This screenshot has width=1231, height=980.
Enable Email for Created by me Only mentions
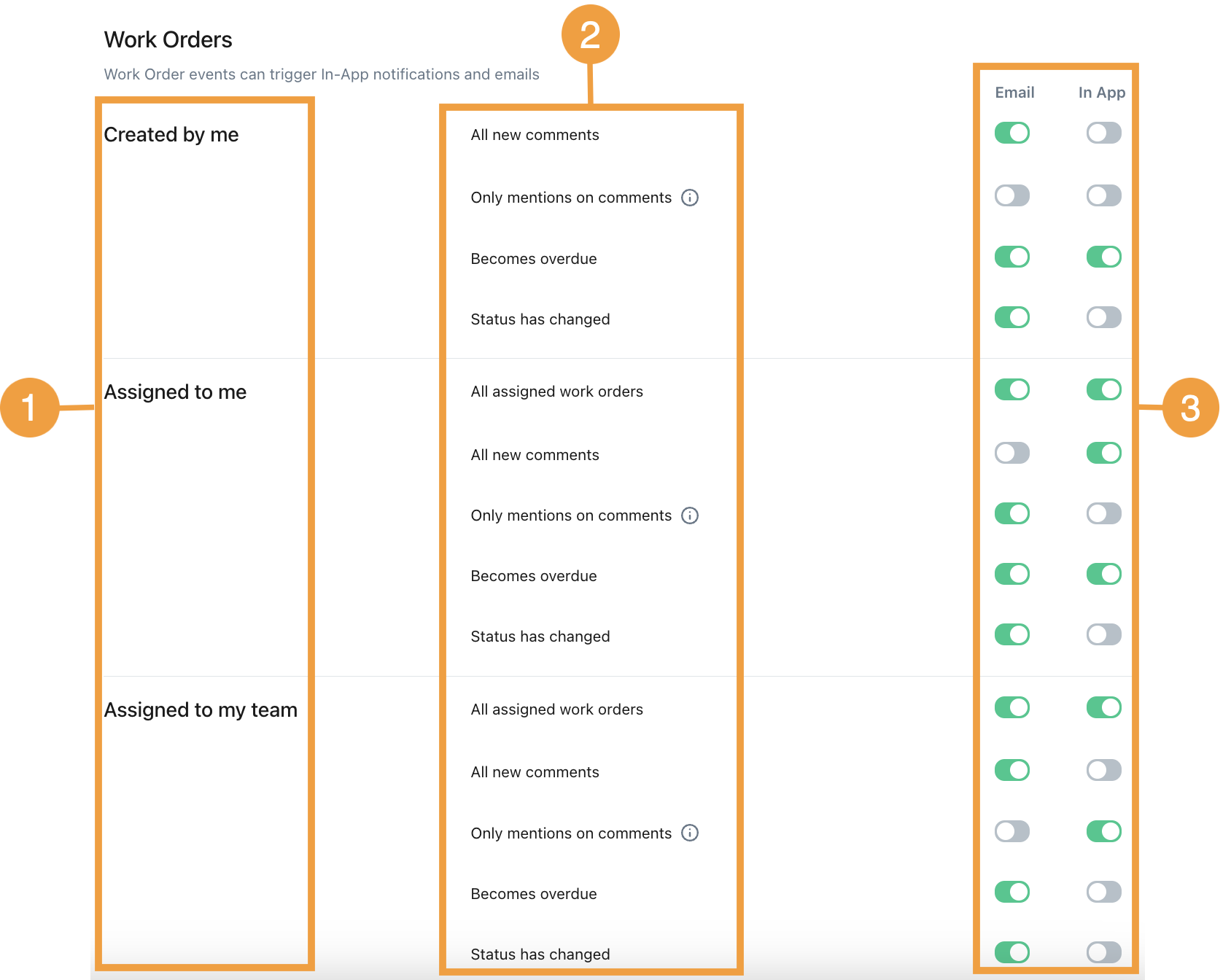pyautogui.click(x=1012, y=195)
